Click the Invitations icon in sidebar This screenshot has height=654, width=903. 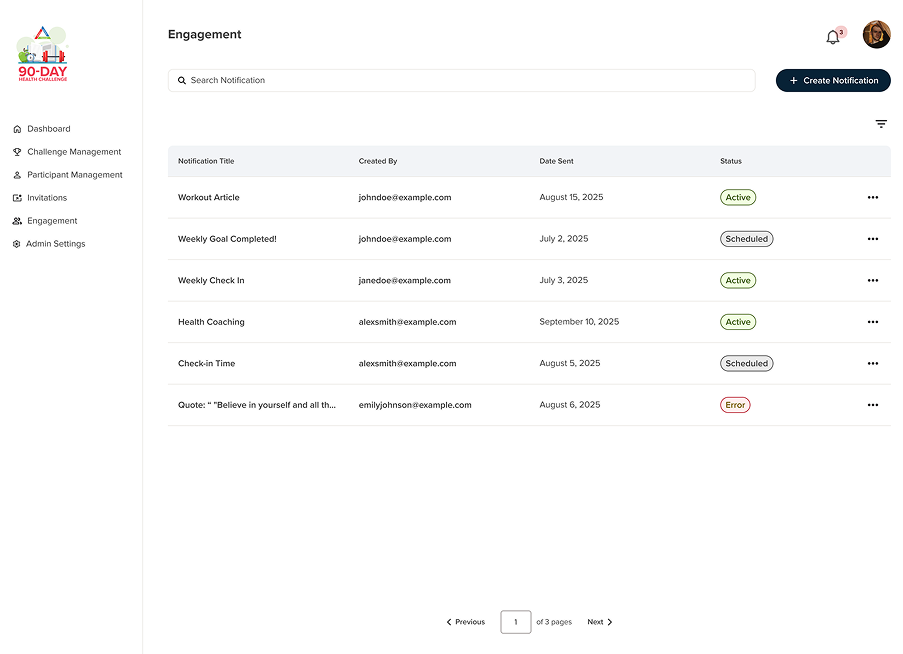[x=17, y=198]
